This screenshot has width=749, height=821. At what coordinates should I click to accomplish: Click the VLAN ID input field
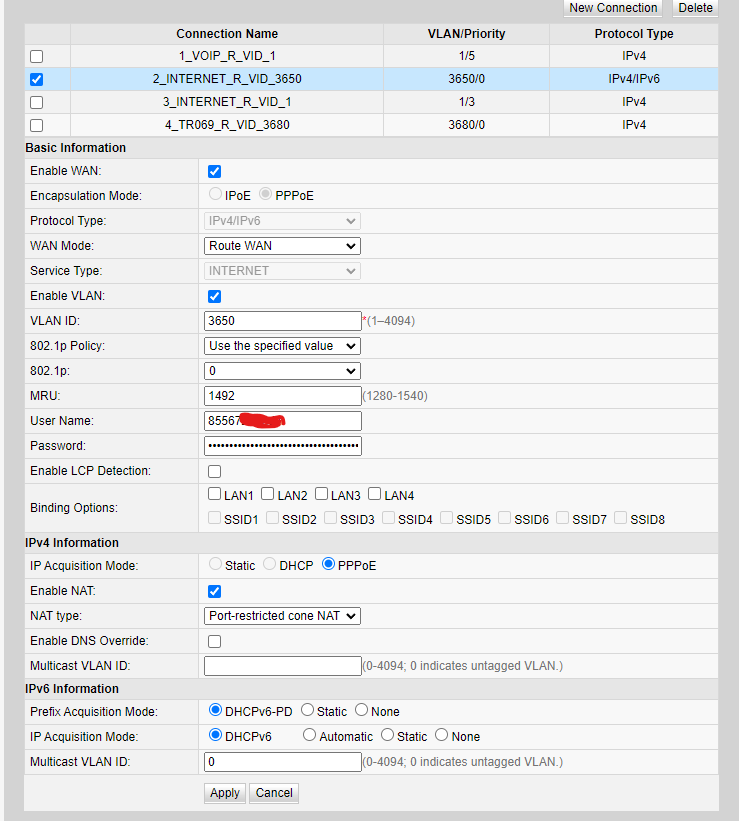pyautogui.click(x=282, y=321)
